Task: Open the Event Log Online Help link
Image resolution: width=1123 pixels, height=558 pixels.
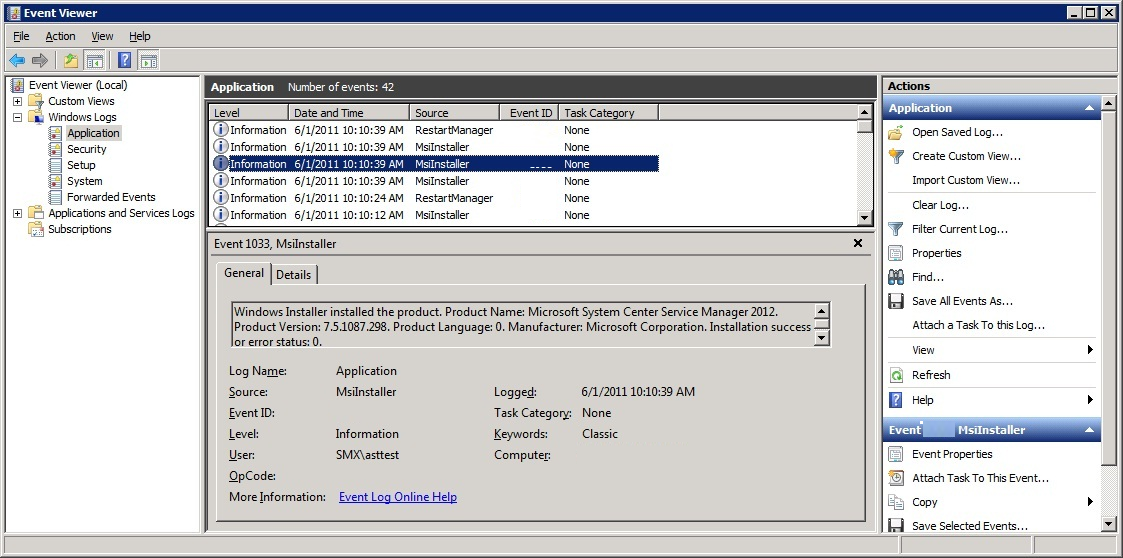Action: [x=397, y=497]
